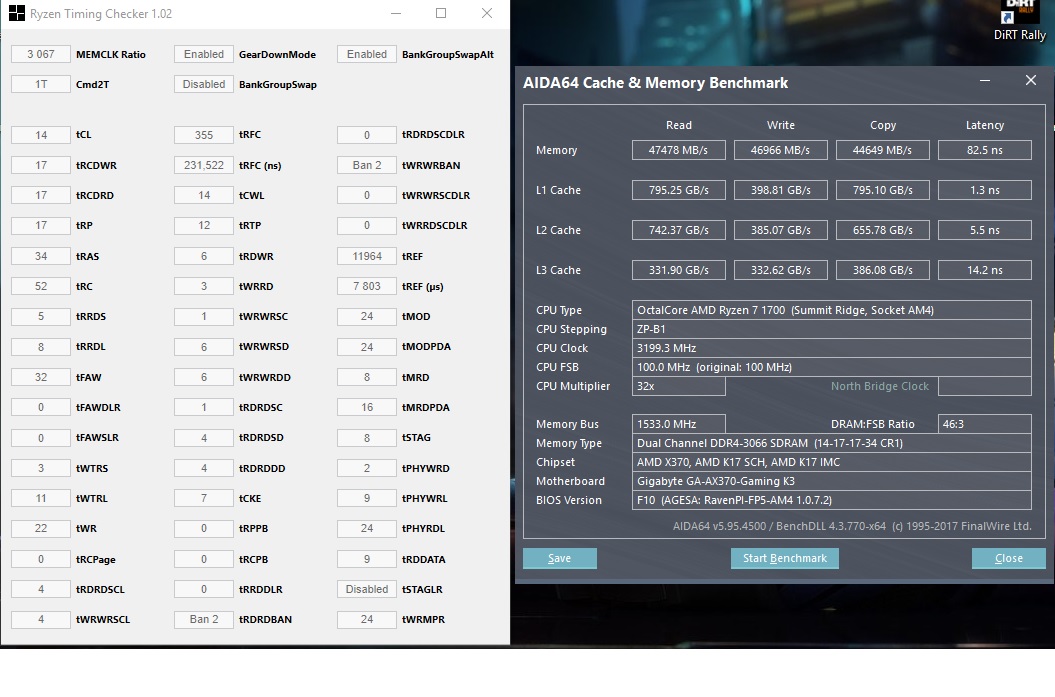Click the Motherboard field Gigabyte GA-AX370-Gaming K3

832,481
